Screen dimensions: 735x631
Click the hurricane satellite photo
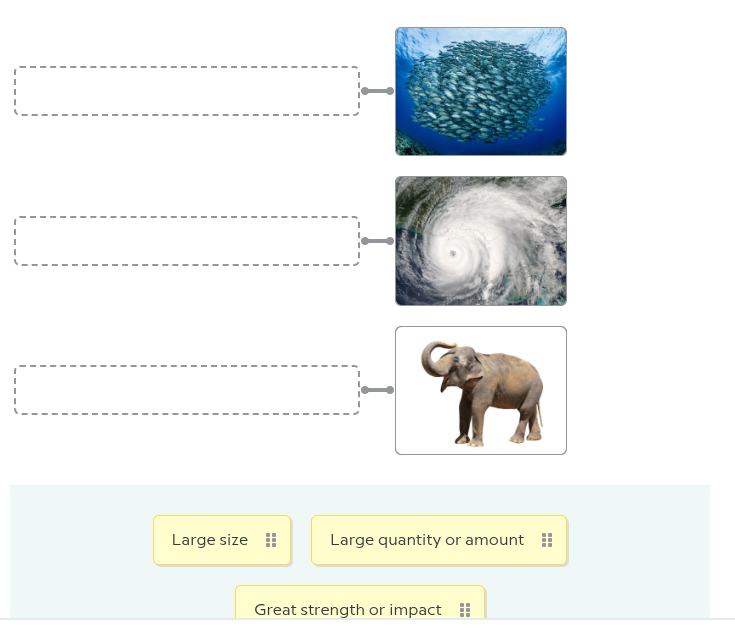tap(481, 241)
